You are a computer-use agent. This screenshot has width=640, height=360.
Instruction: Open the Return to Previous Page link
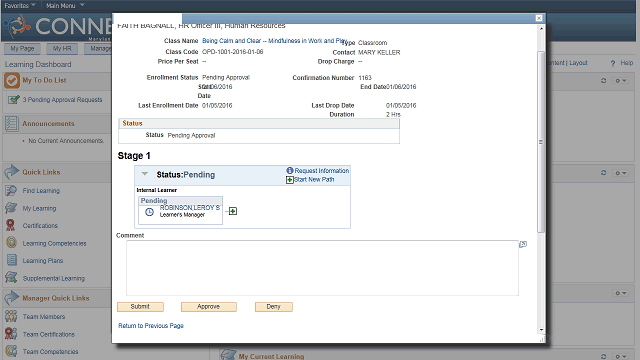coord(151,326)
